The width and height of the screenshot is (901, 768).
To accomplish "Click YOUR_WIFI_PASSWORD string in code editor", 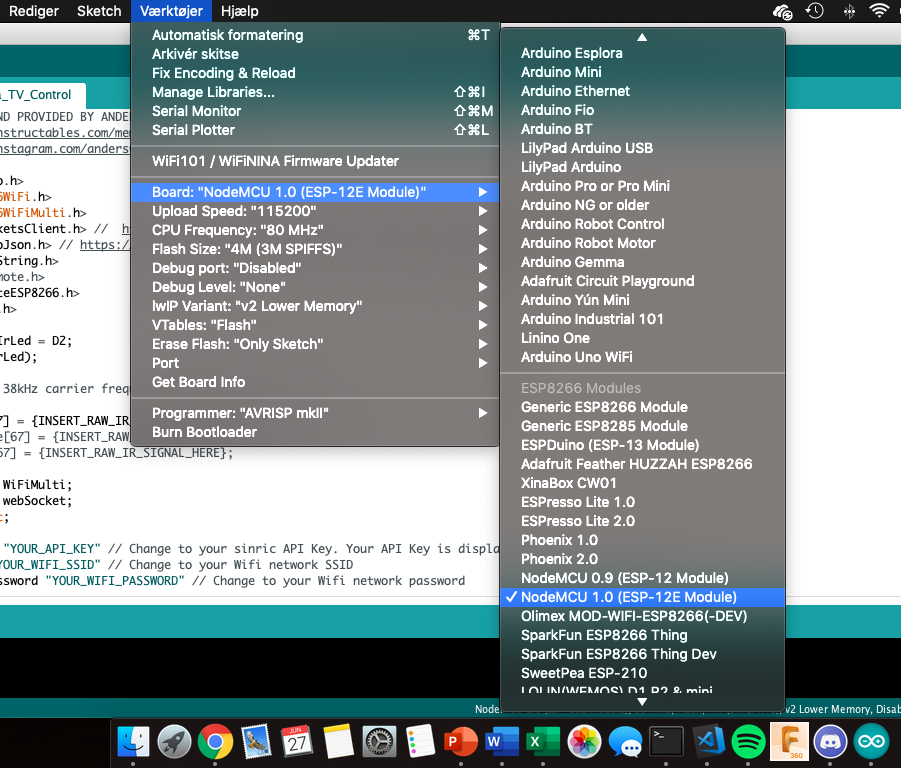I will pyautogui.click(x=115, y=581).
